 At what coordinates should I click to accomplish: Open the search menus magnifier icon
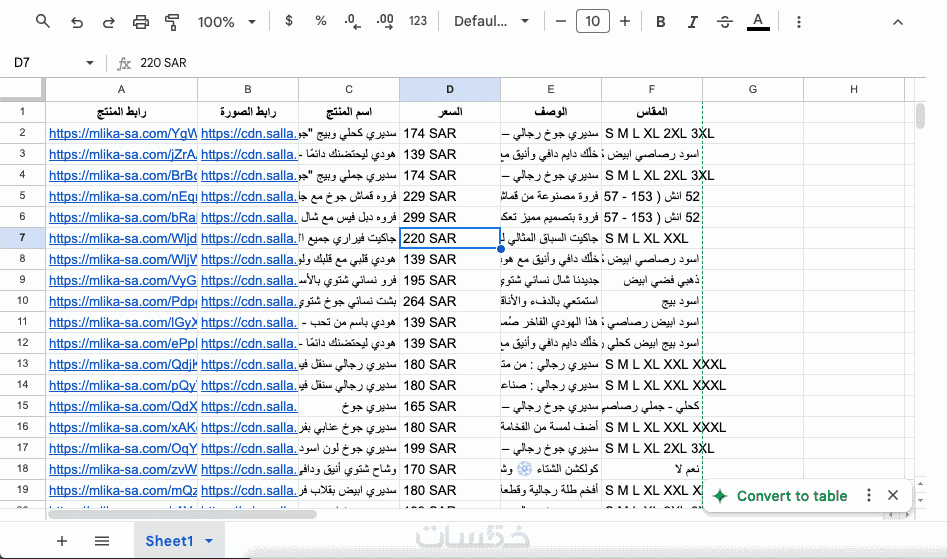[x=42, y=22]
